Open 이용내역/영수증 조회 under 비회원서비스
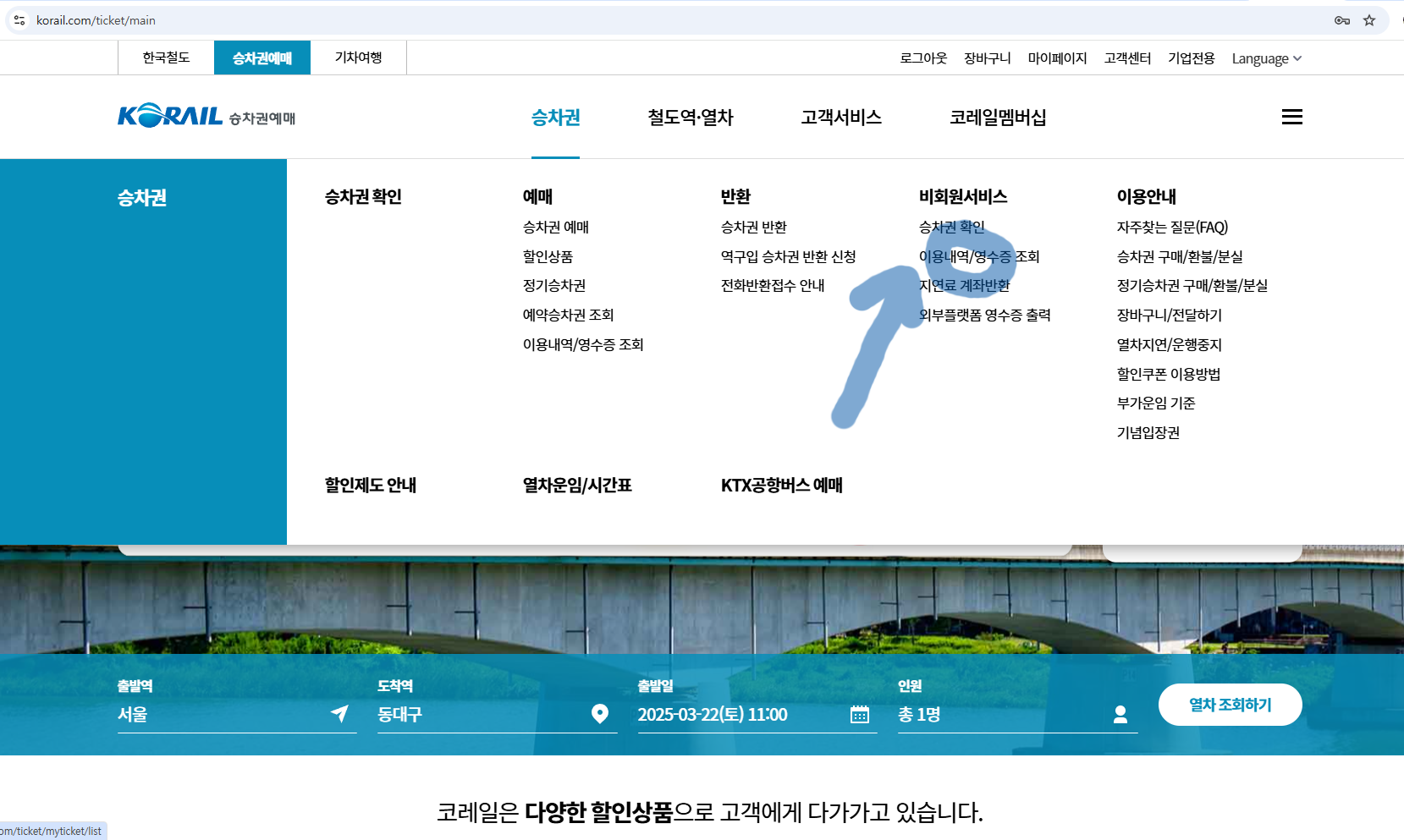Screen dimensions: 1404x840 [979, 256]
